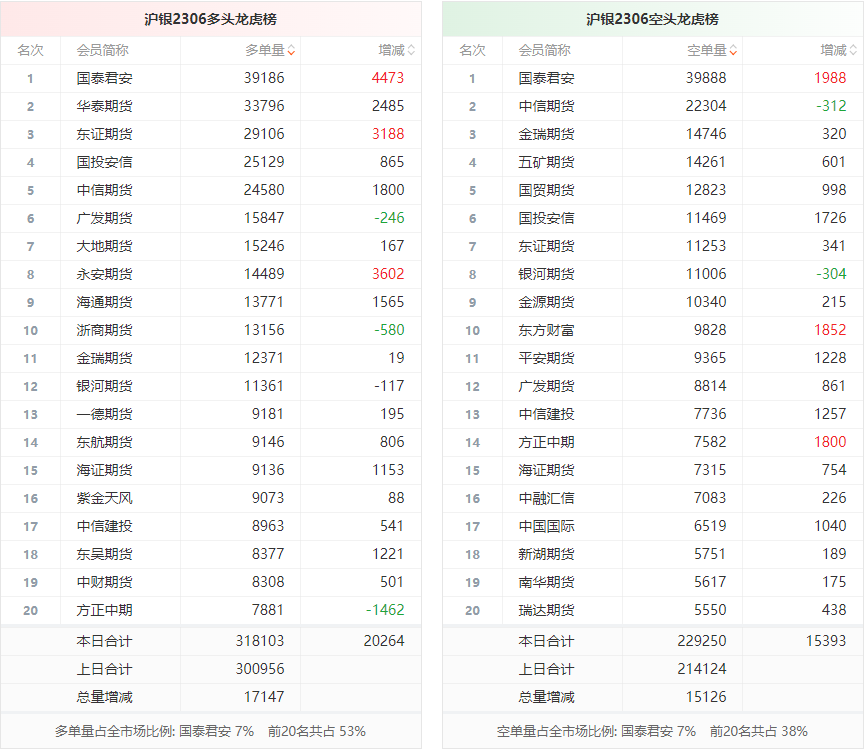Sort short table by 空单量 sort icon
Image resolution: width=864 pixels, height=749 pixels.
[733, 50]
